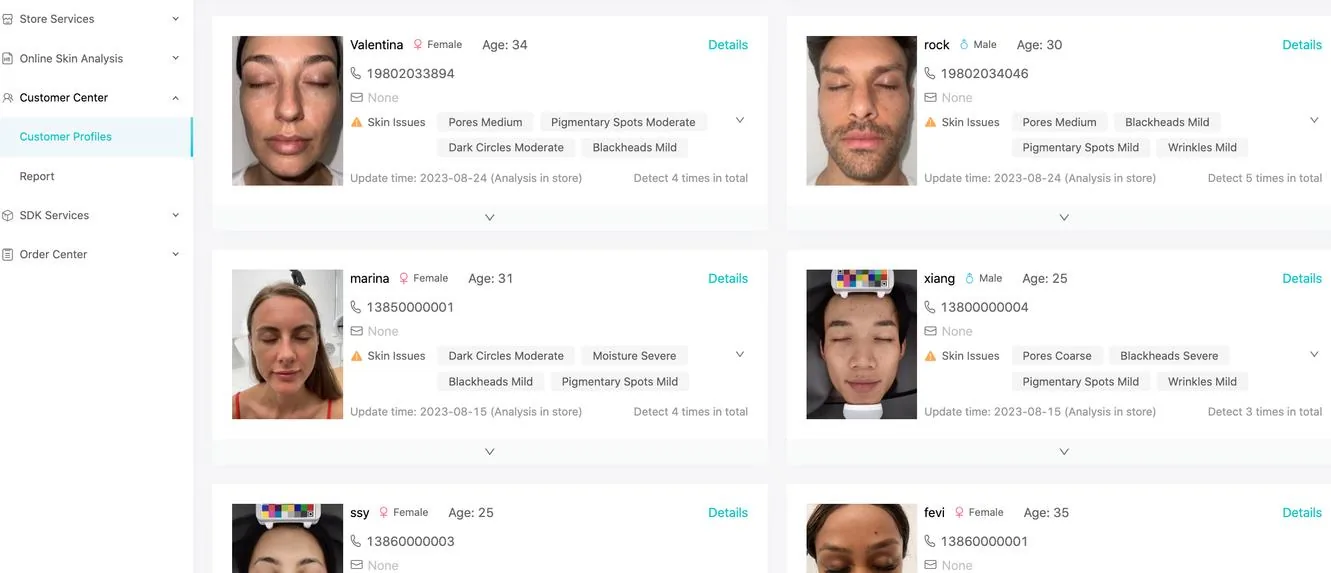The width and height of the screenshot is (1331, 573).
Task: Open Details for marina
Action: (728, 279)
